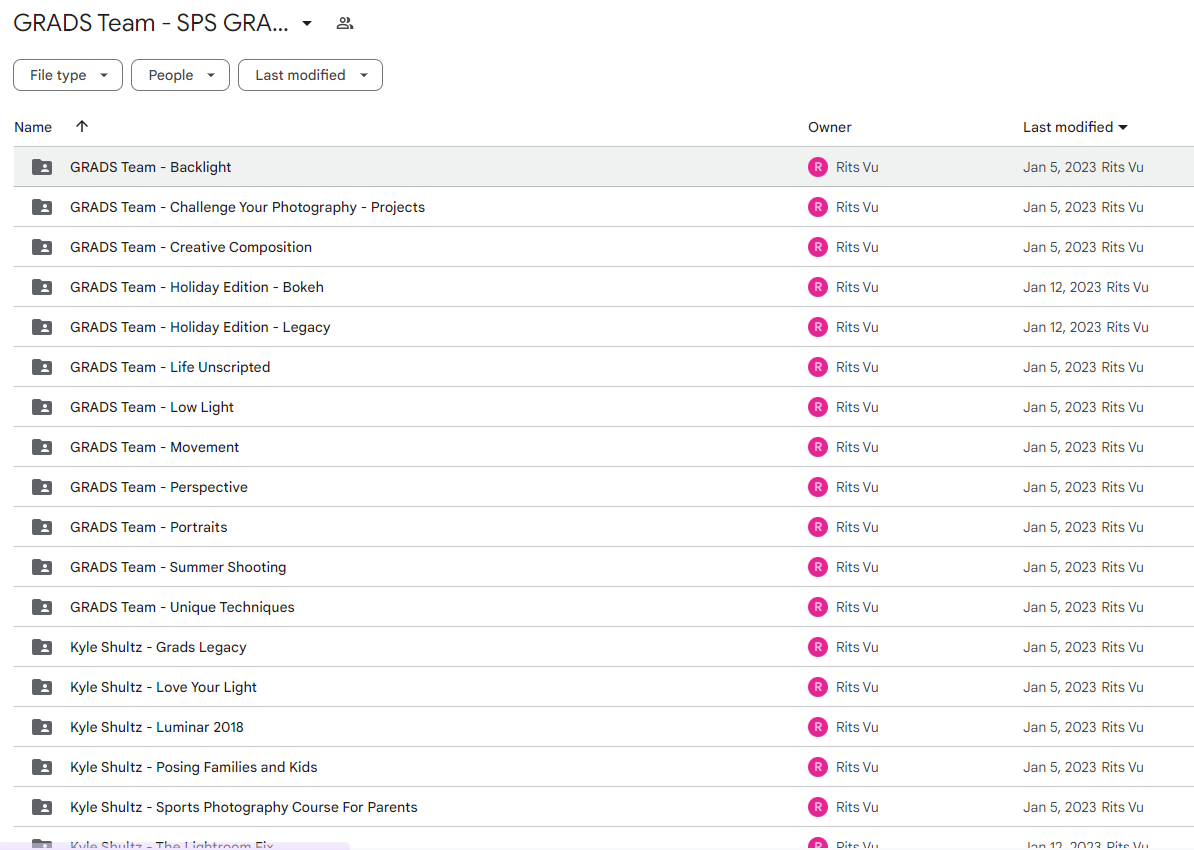Click folder icon of GRADS Team - Movement
The image size is (1194, 850).
(42, 447)
